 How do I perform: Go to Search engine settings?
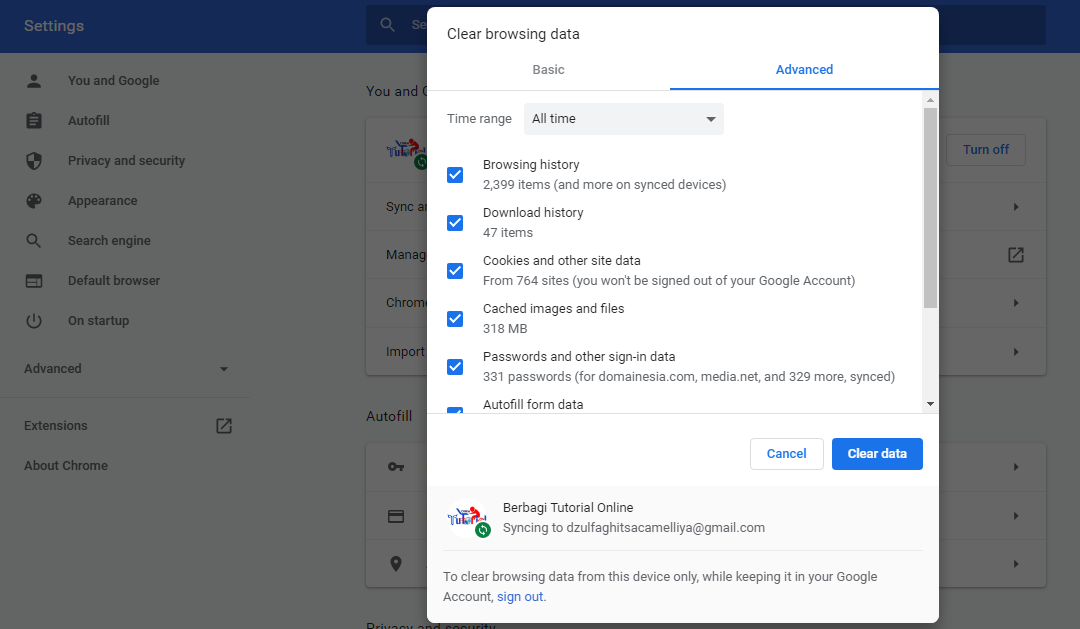point(109,240)
